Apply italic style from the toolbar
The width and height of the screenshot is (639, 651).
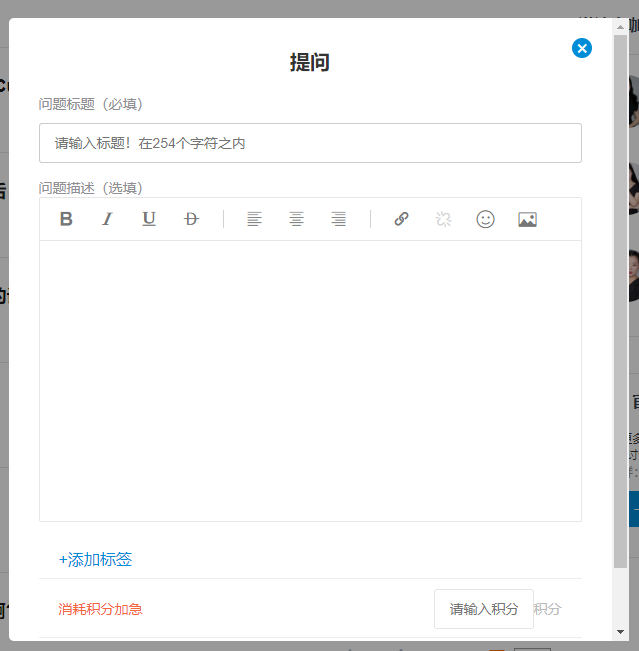click(x=107, y=219)
